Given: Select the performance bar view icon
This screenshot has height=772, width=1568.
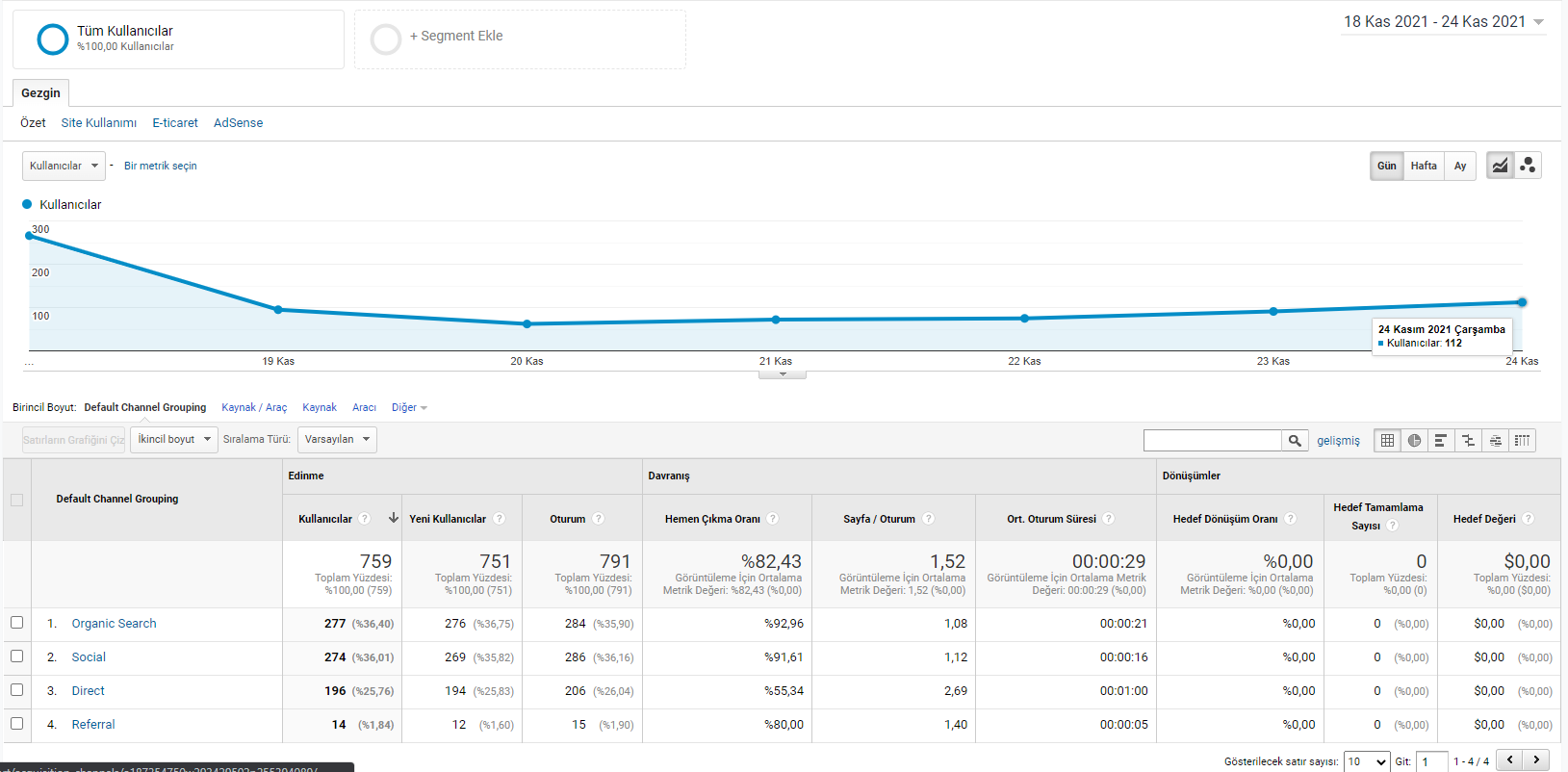Looking at the screenshot, I should (1441, 440).
